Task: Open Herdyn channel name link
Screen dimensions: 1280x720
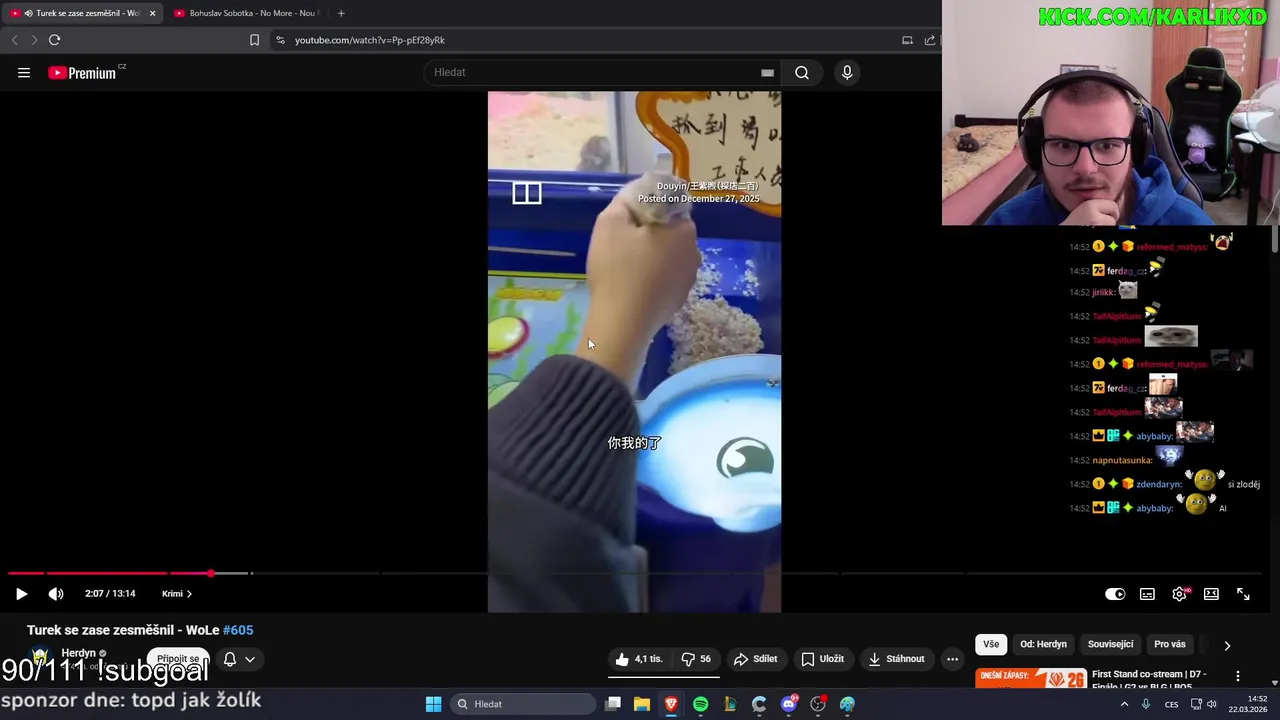Action: [79, 653]
